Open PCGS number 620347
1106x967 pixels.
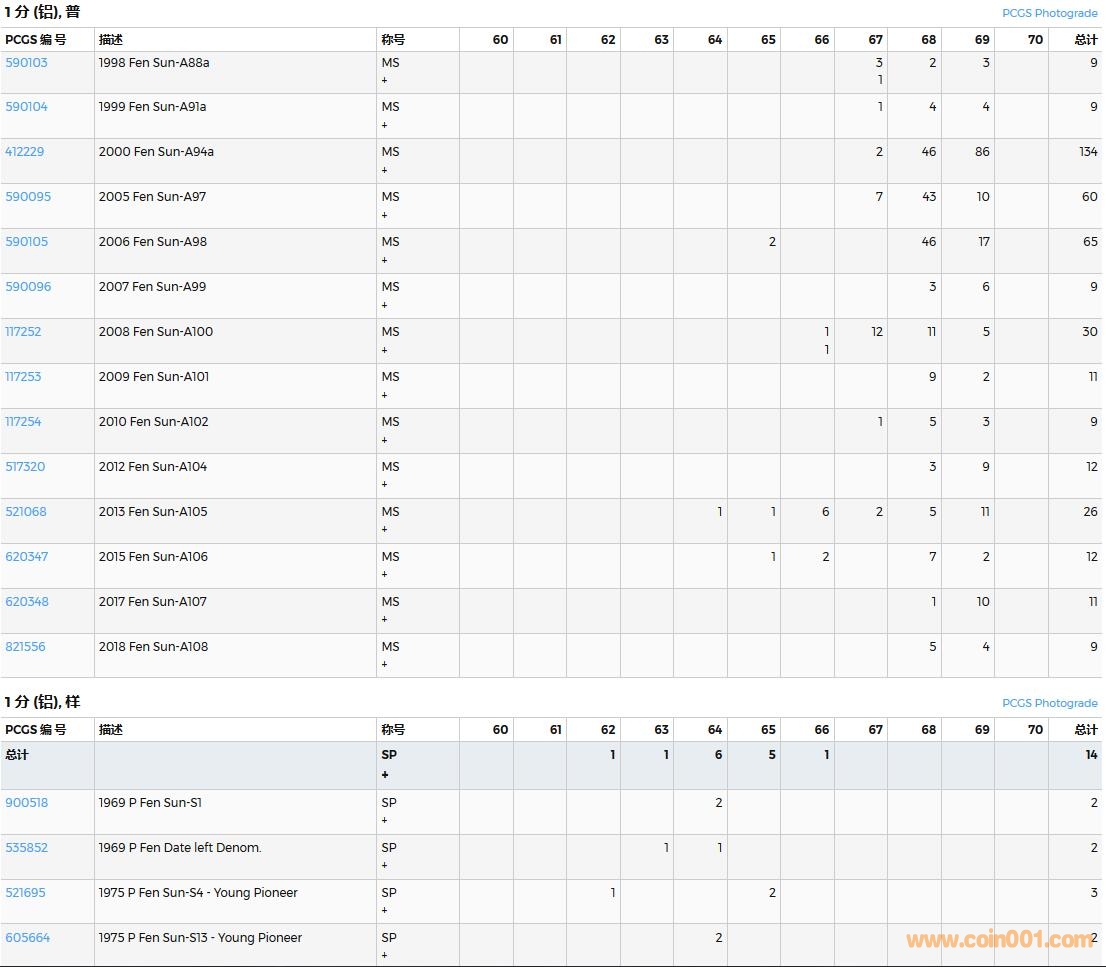point(26,557)
